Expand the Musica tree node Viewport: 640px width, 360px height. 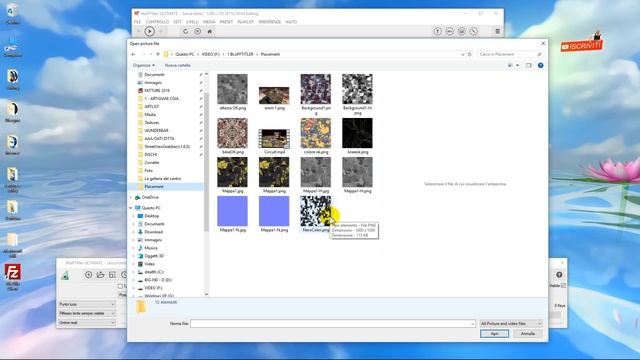(134, 248)
